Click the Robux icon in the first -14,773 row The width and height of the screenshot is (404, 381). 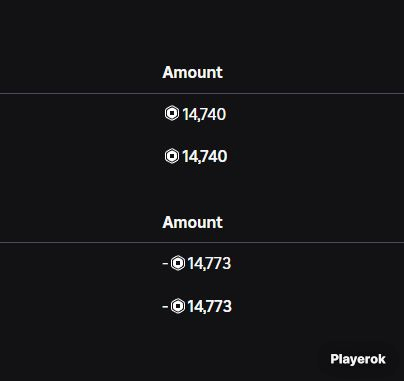[178, 263]
